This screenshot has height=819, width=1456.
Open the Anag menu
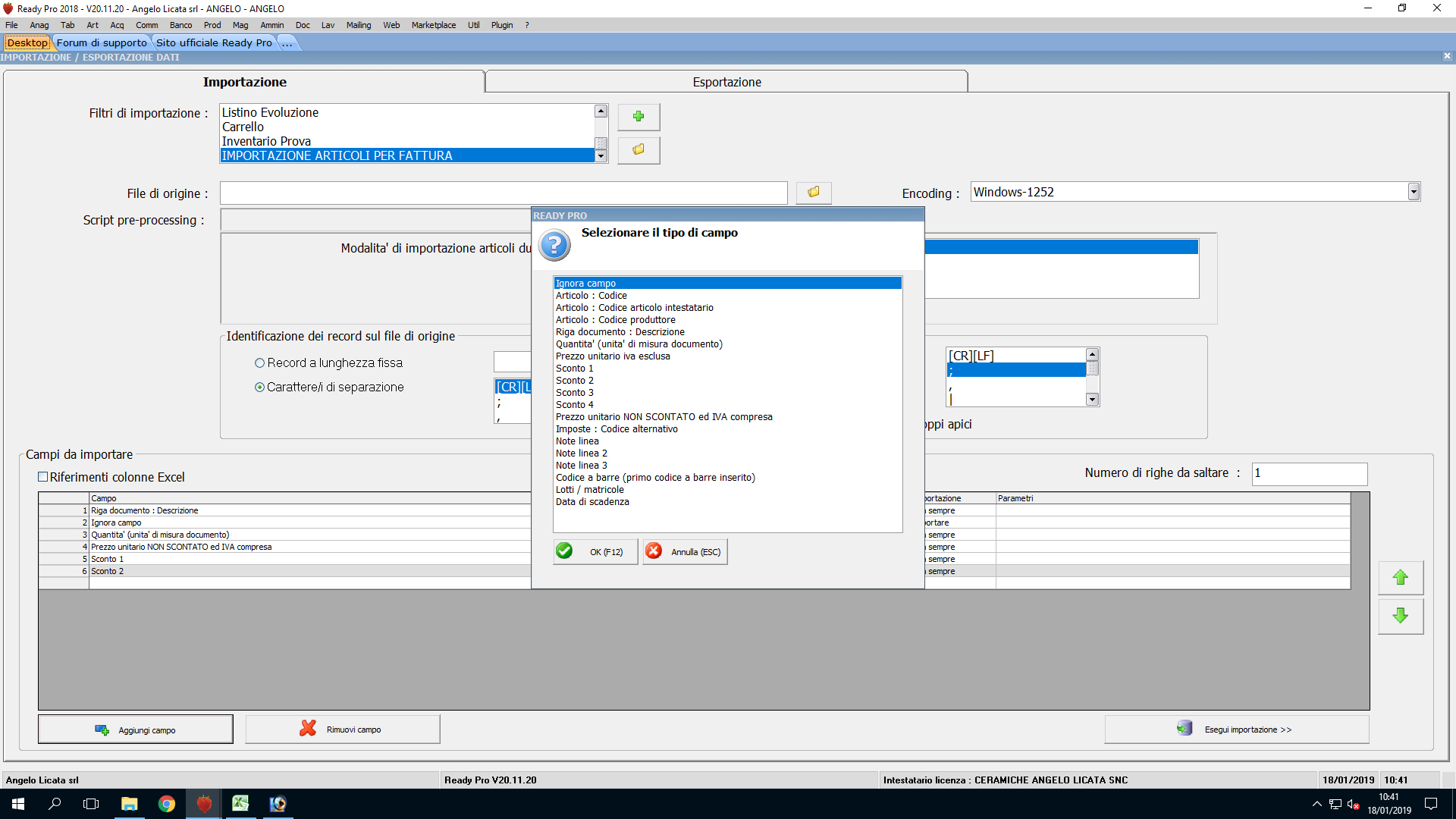click(39, 25)
